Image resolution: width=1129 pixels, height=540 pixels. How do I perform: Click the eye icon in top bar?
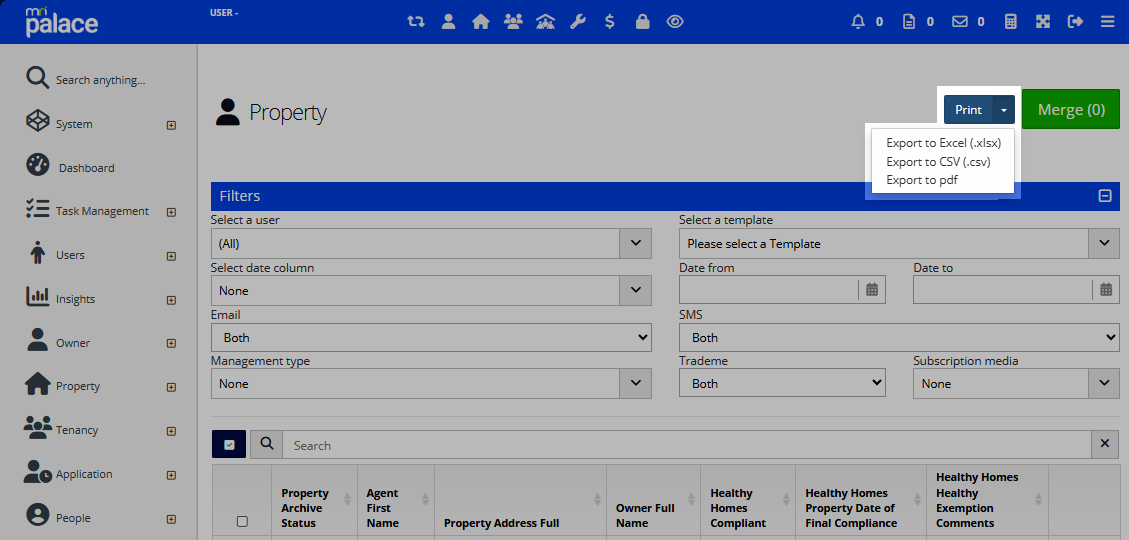[x=675, y=22]
